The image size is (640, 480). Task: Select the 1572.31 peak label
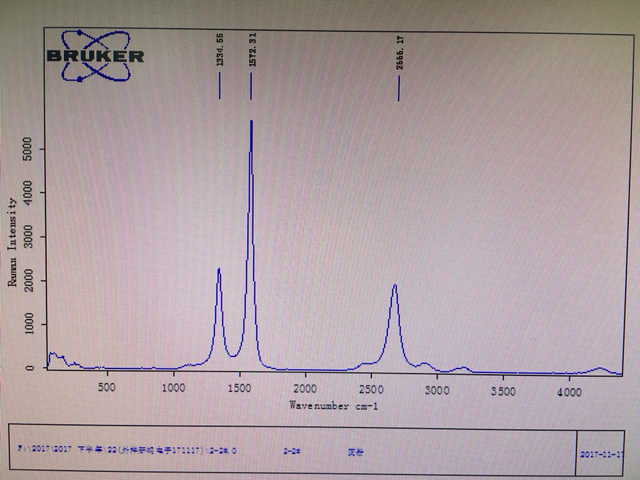pyautogui.click(x=253, y=50)
